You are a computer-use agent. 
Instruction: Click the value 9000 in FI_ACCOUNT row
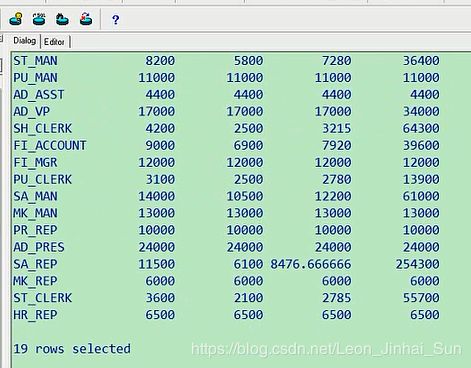tap(160, 145)
